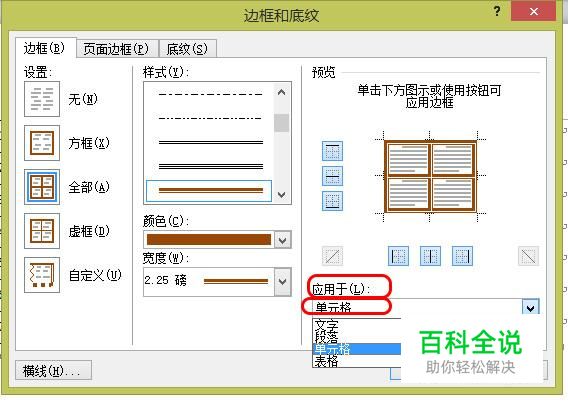Toggle the inside vertical border button
The height and width of the screenshot is (408, 568).
click(x=430, y=256)
